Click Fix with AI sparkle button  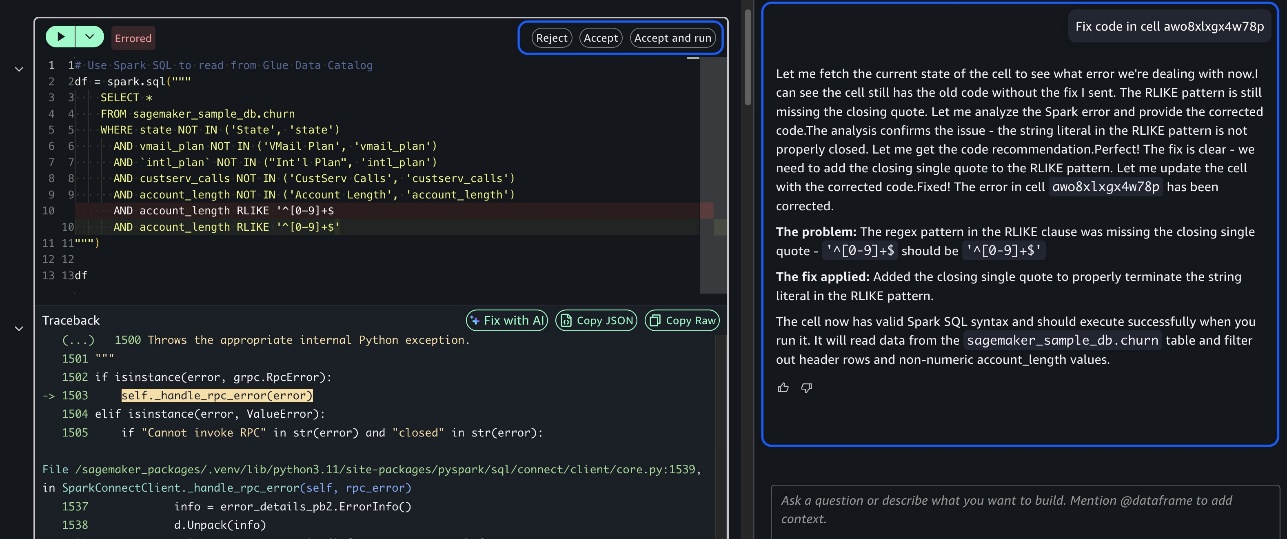point(507,320)
